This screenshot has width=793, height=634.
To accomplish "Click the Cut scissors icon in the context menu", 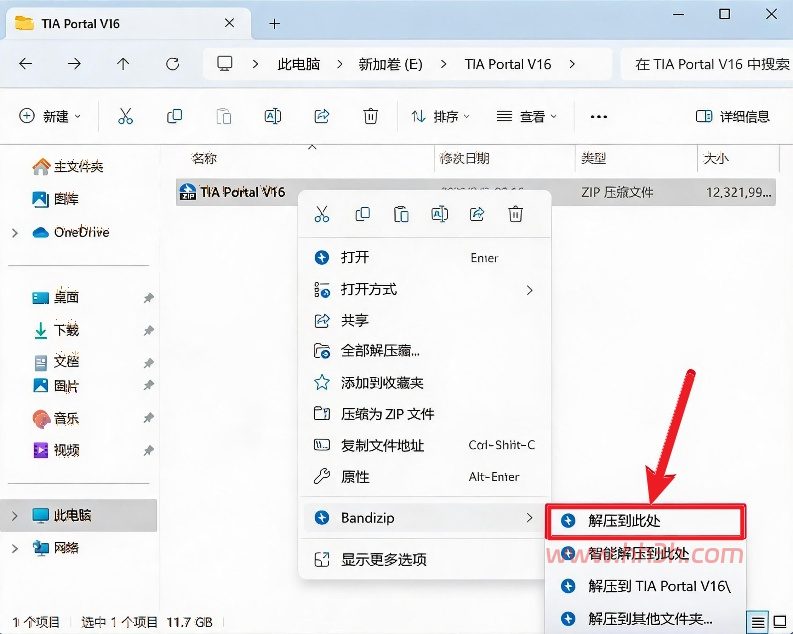I will 322,214.
